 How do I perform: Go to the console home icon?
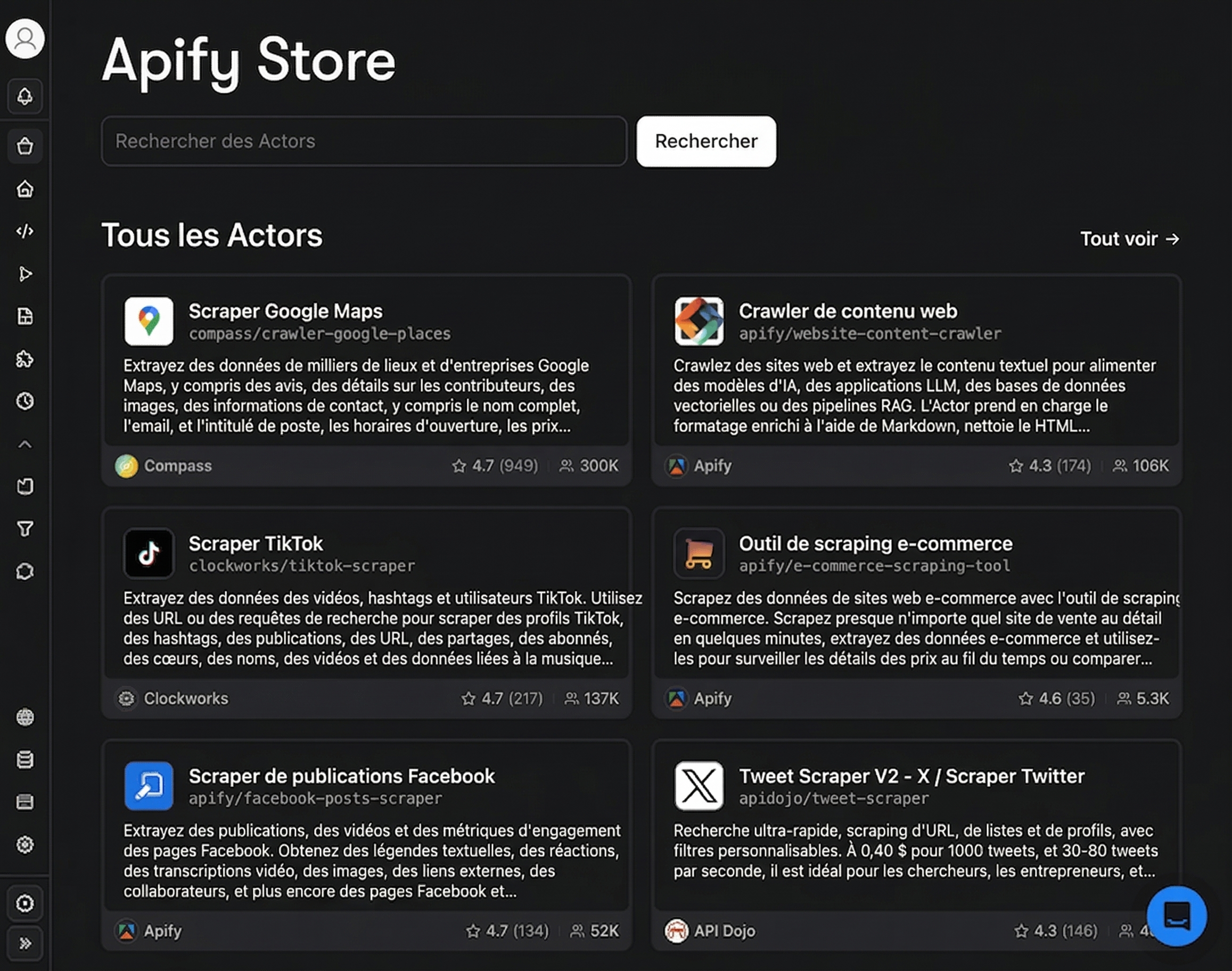pos(25,190)
